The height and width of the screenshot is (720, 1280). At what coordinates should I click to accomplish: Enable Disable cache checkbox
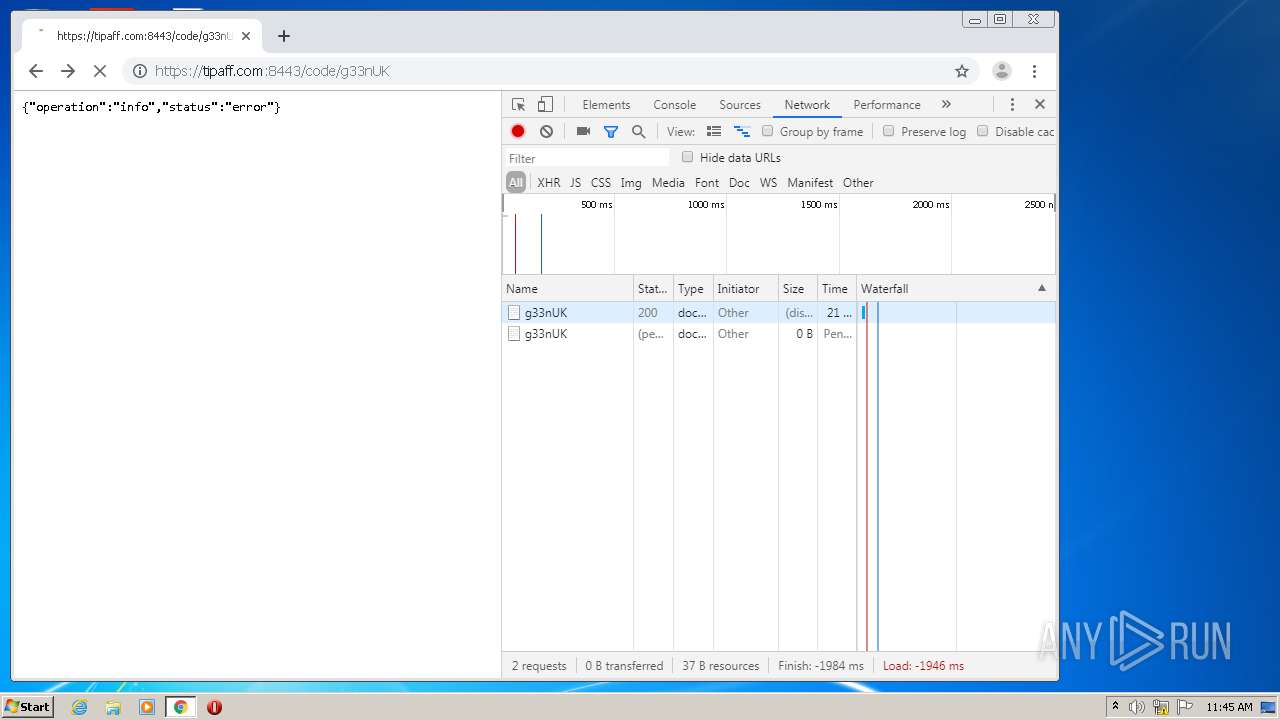pyautogui.click(x=982, y=131)
